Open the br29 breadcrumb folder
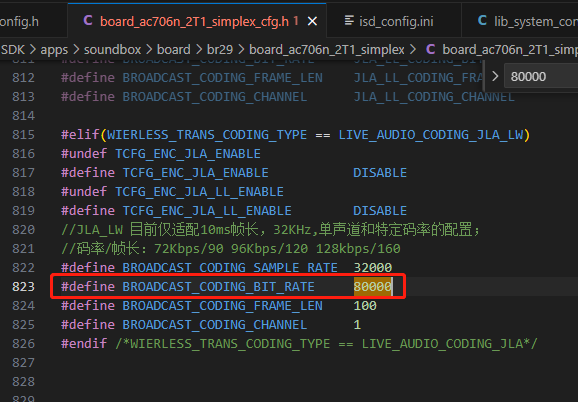 pyautogui.click(x=220, y=49)
